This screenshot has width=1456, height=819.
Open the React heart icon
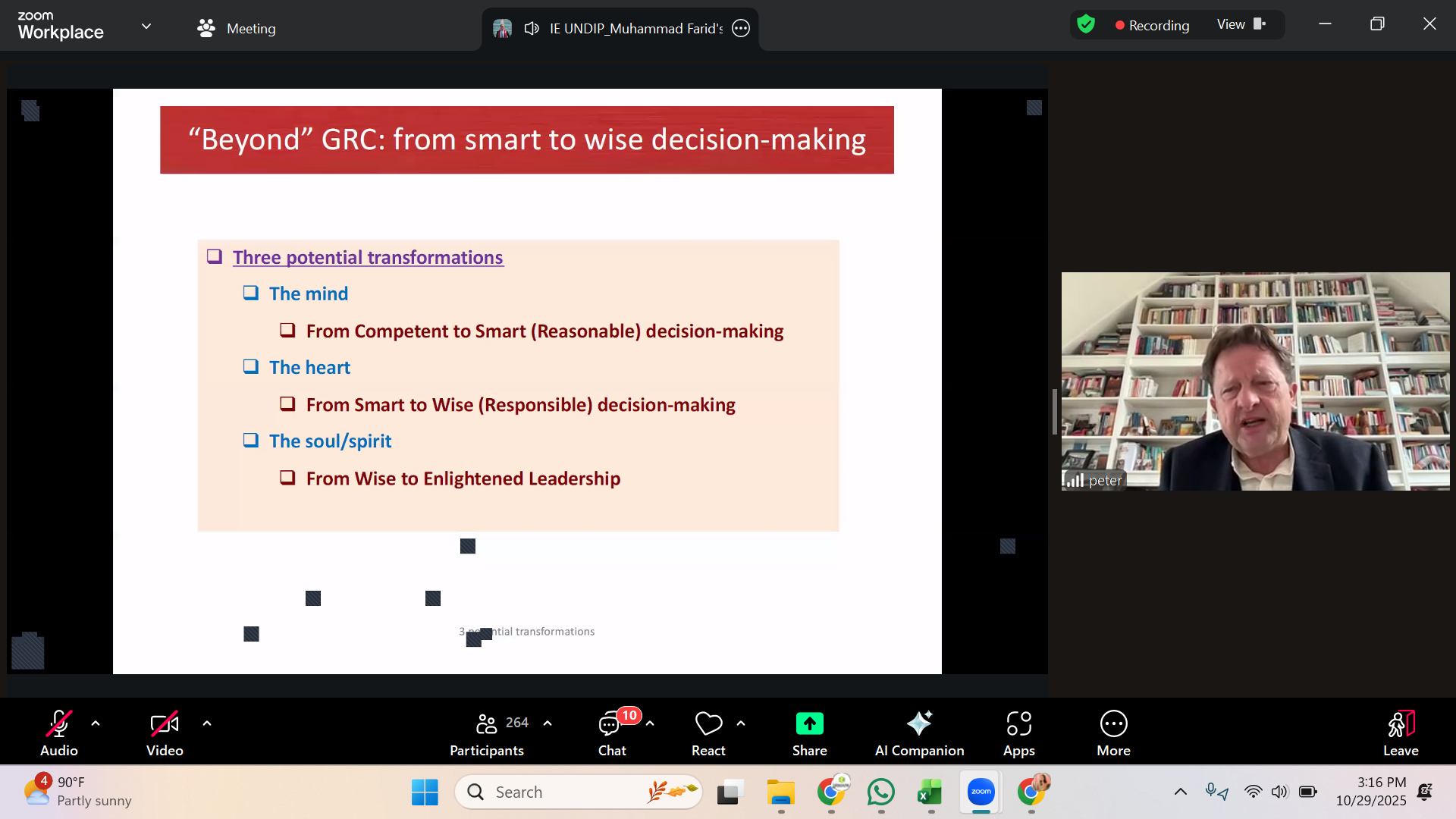tap(708, 724)
